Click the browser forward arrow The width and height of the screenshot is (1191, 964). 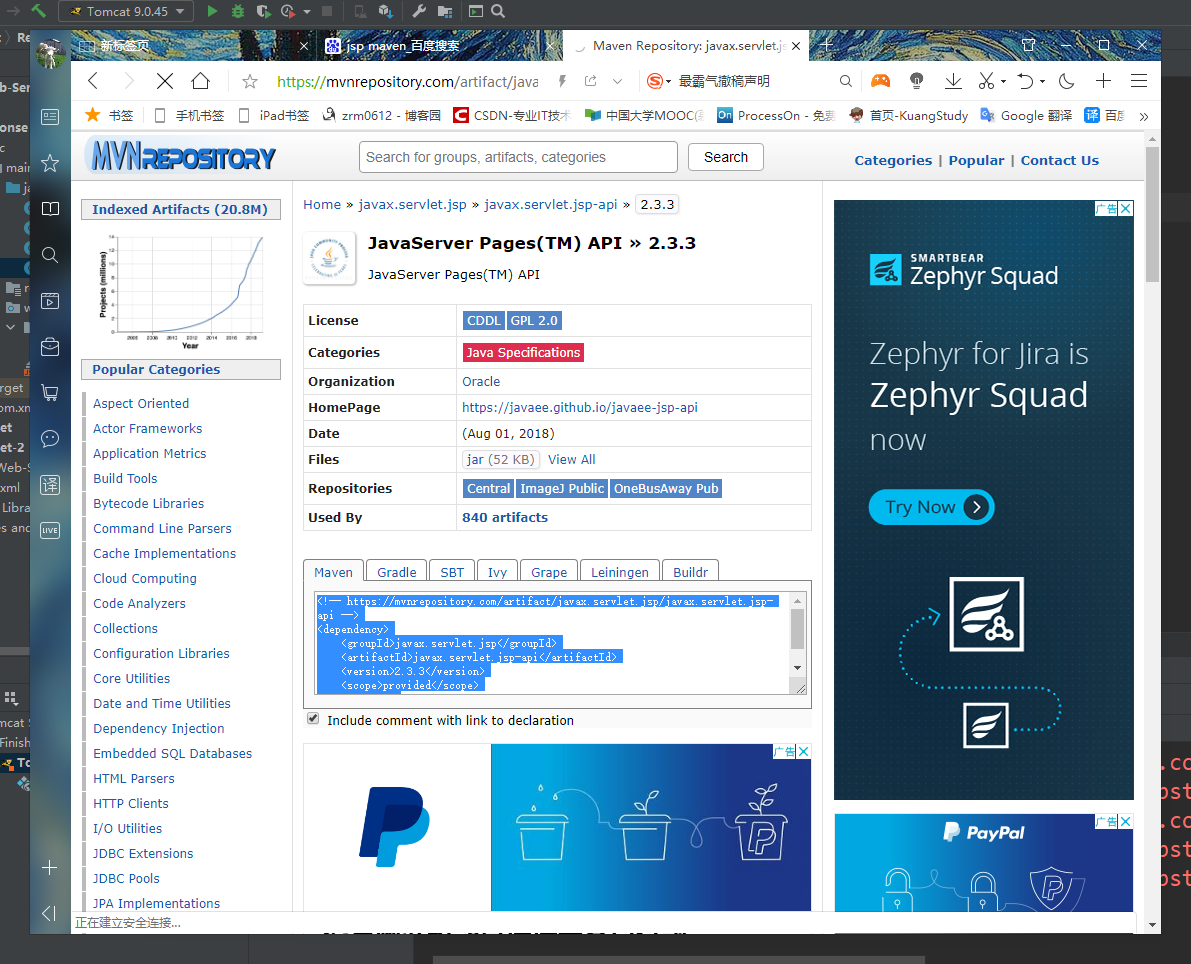point(128,81)
